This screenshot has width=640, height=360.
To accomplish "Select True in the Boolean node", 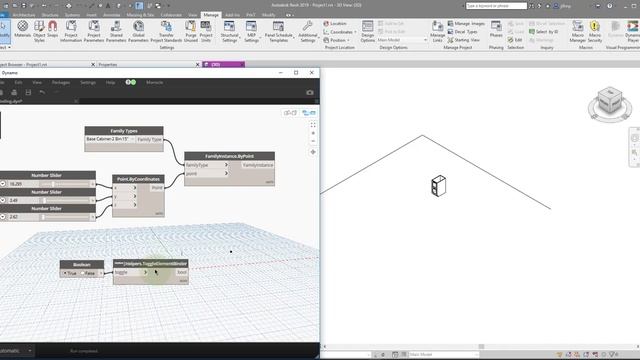I will (70, 273).
